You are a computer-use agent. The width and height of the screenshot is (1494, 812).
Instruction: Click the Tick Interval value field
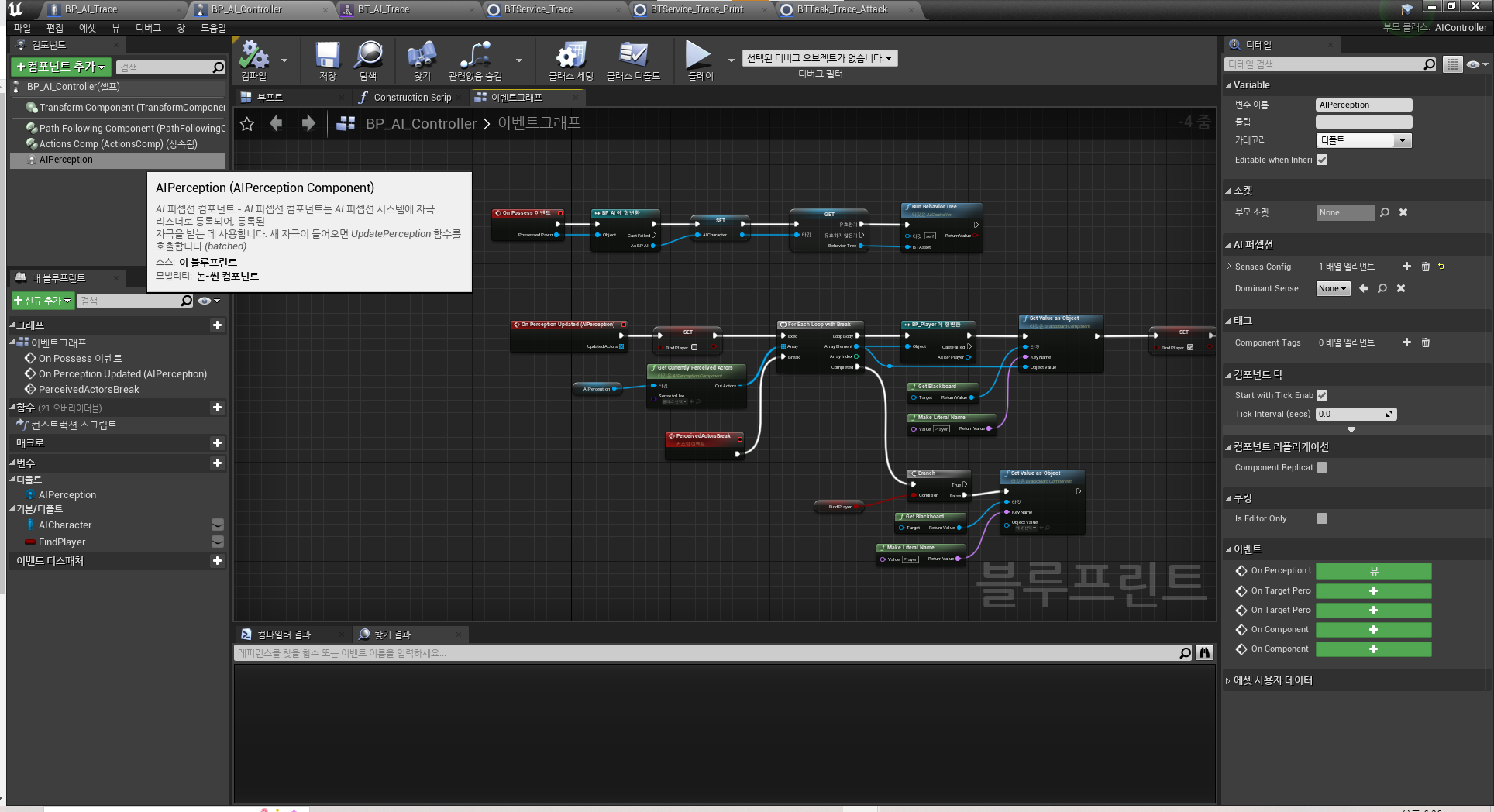[x=1356, y=414]
